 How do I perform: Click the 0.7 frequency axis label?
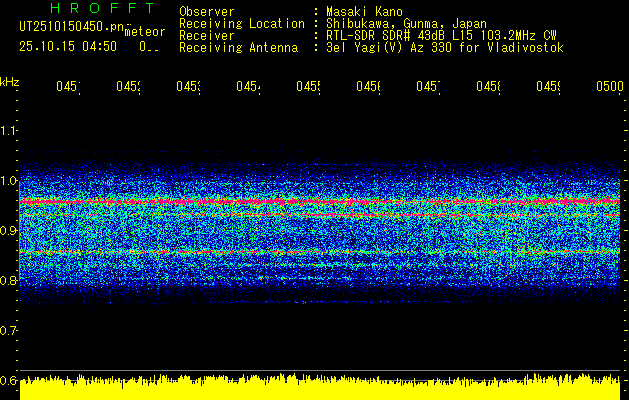[x=8, y=330]
